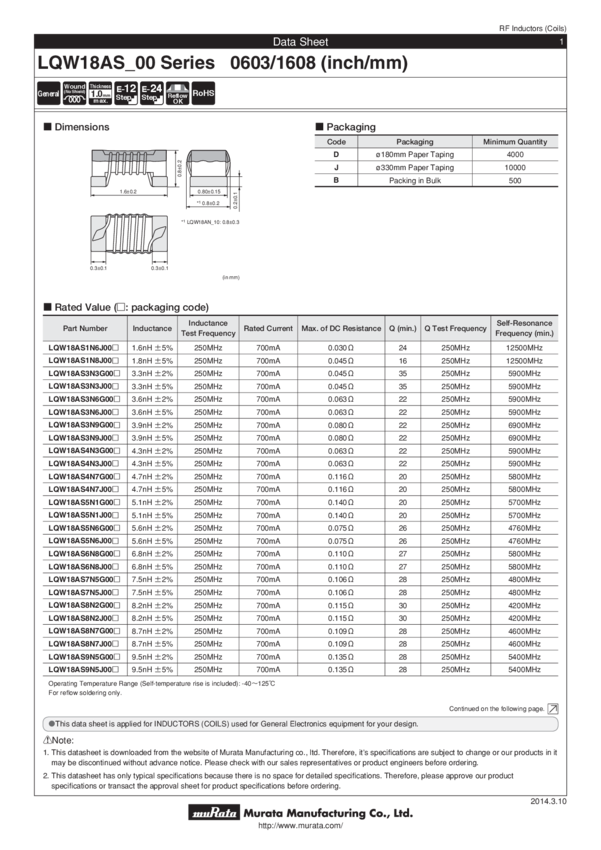Click the Q (min.) column header
This screenshot has width=601, height=850.
(x=403, y=328)
